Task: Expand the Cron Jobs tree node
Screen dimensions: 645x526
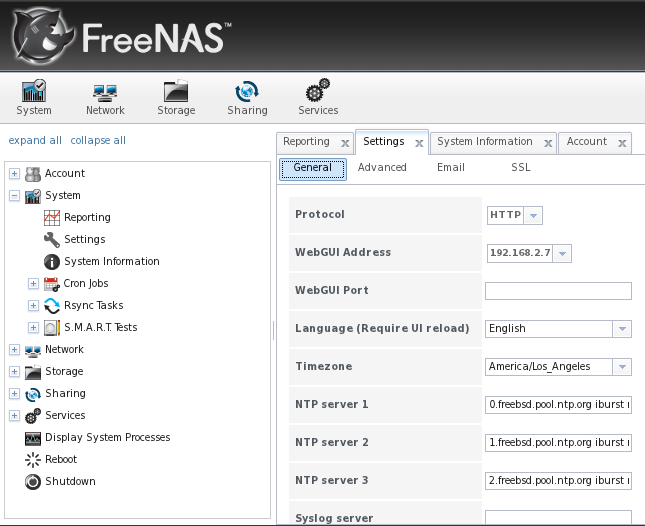Action: pos(33,283)
